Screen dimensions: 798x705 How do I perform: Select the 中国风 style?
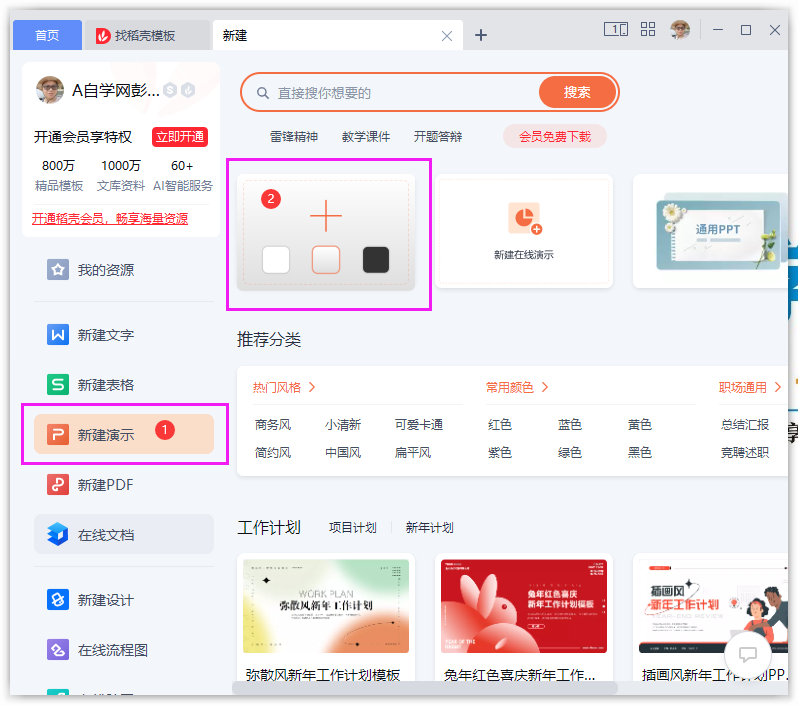343,452
